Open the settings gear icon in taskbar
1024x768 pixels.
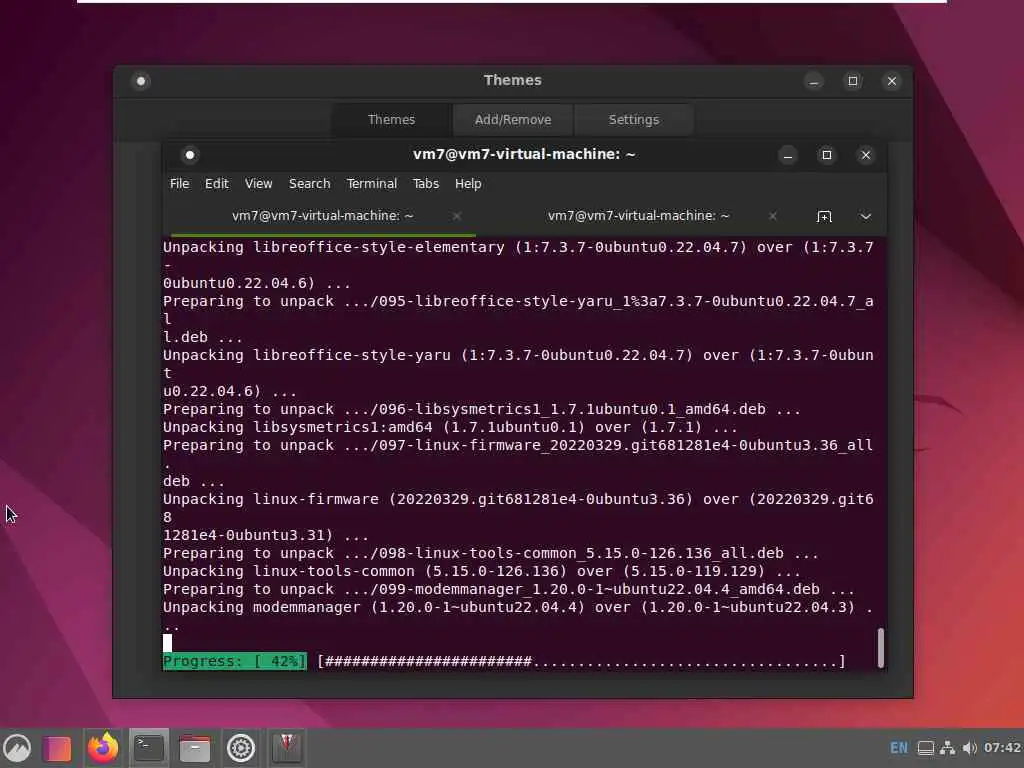(240, 748)
